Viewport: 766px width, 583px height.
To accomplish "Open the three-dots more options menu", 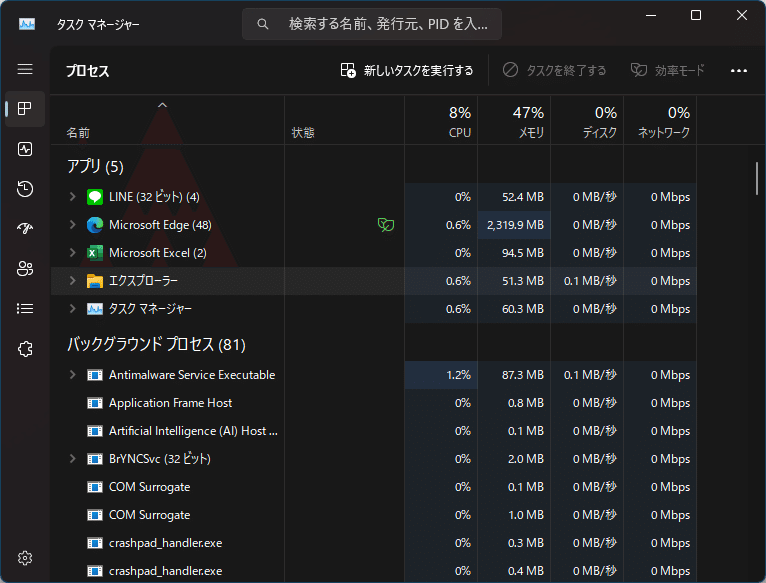I will pos(739,71).
